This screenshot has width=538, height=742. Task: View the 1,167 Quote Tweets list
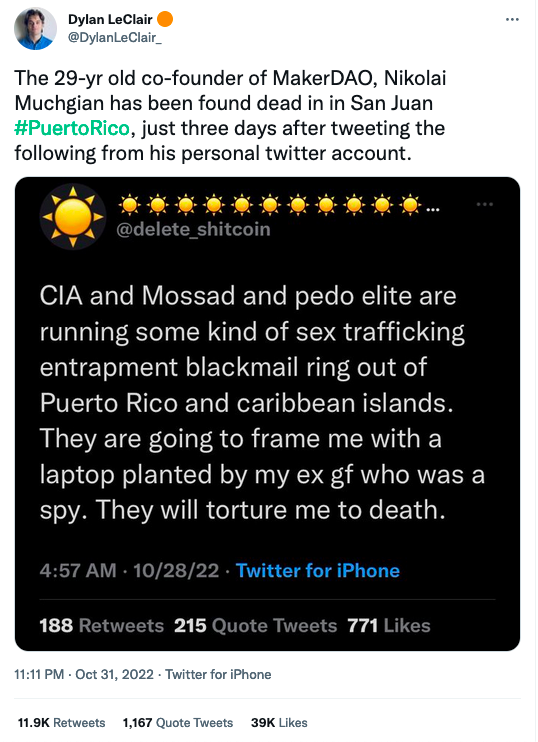[x=178, y=723]
